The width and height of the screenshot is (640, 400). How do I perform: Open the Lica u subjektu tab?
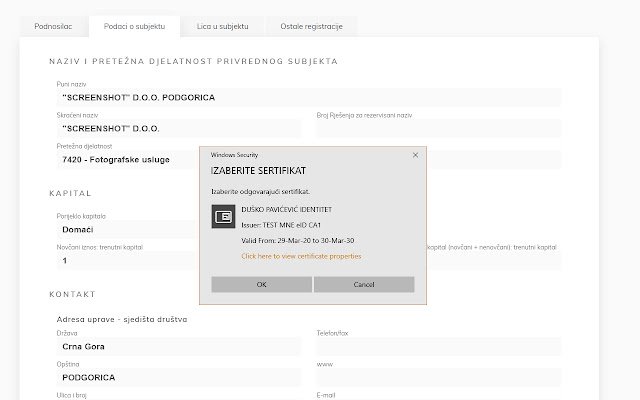coord(222,27)
